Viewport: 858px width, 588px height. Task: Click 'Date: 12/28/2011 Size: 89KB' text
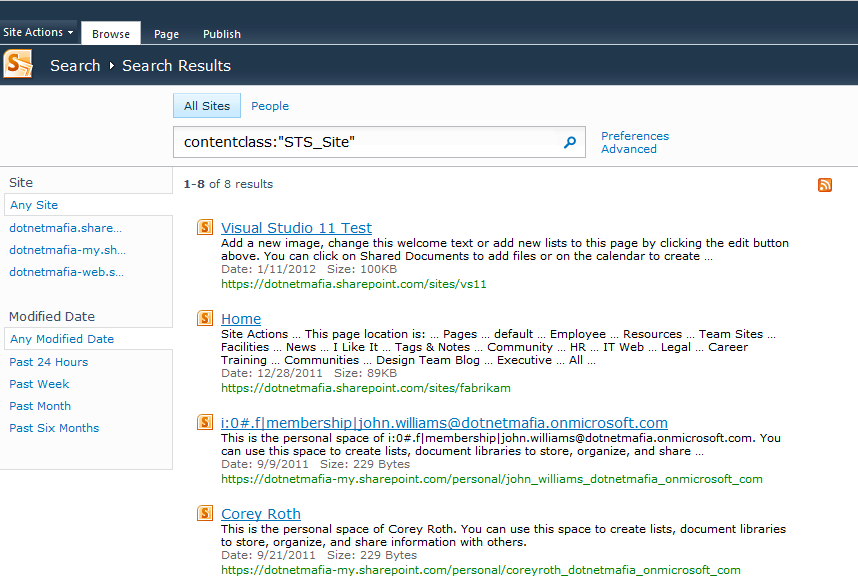tap(309, 372)
